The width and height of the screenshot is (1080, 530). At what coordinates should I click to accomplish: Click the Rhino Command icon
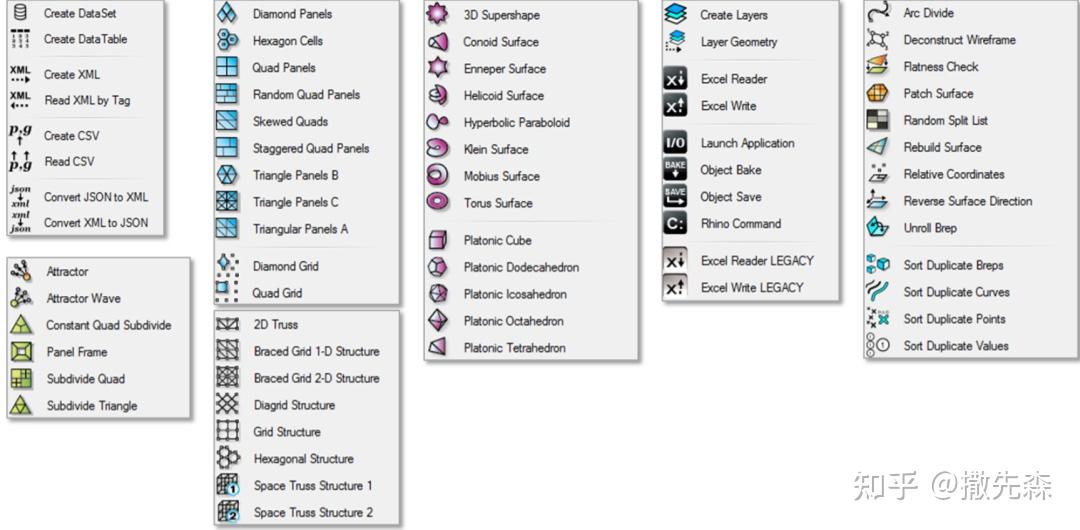pos(675,223)
